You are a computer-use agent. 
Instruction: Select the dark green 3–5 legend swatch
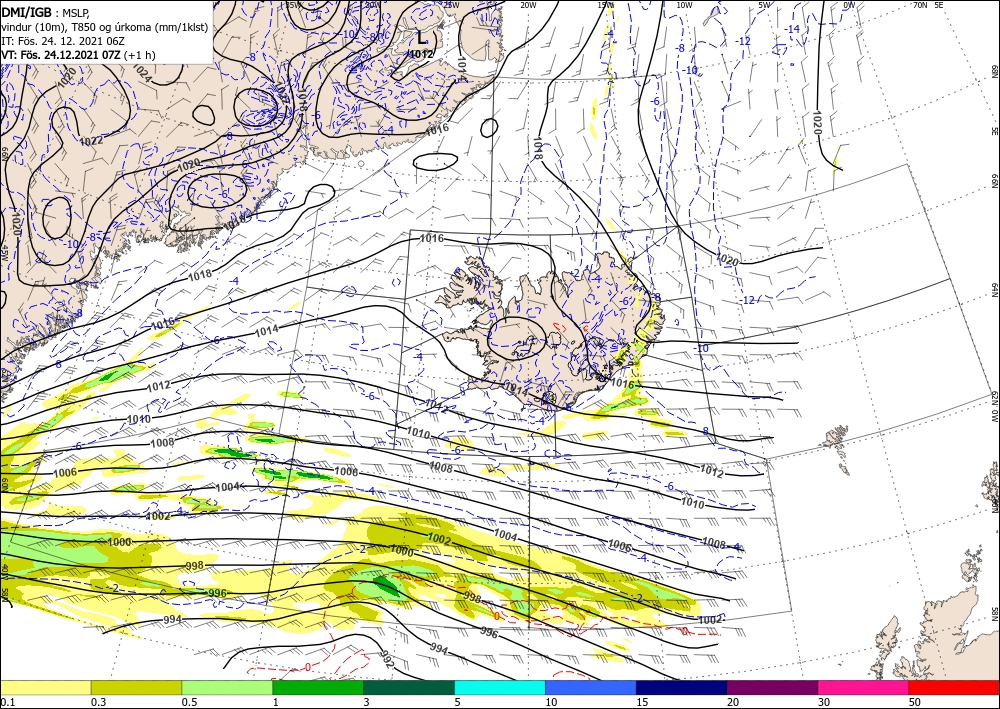click(x=409, y=687)
